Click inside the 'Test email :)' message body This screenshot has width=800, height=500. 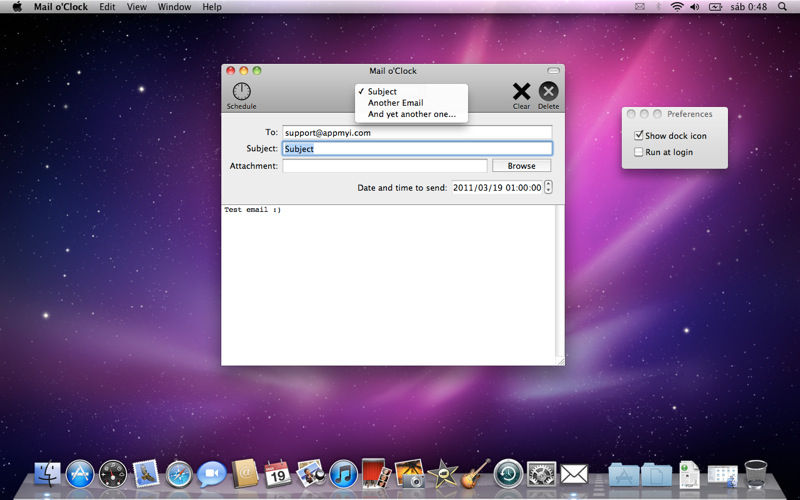coord(388,284)
